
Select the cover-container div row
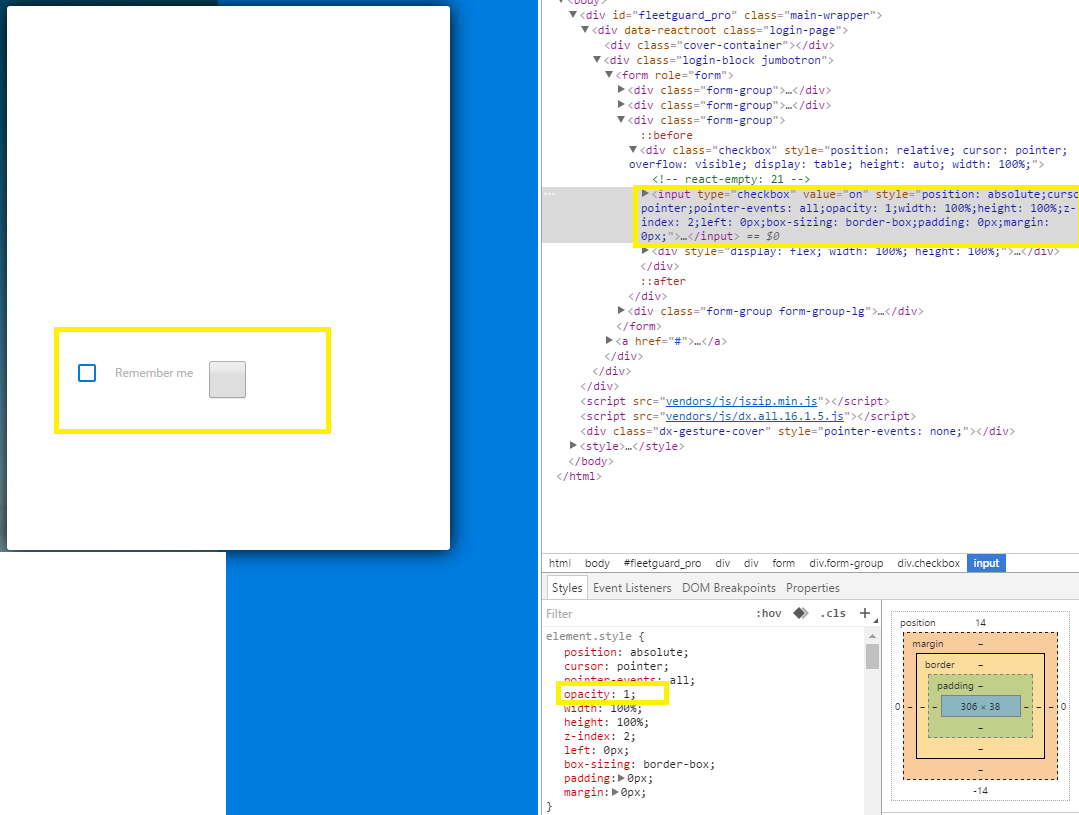point(719,45)
